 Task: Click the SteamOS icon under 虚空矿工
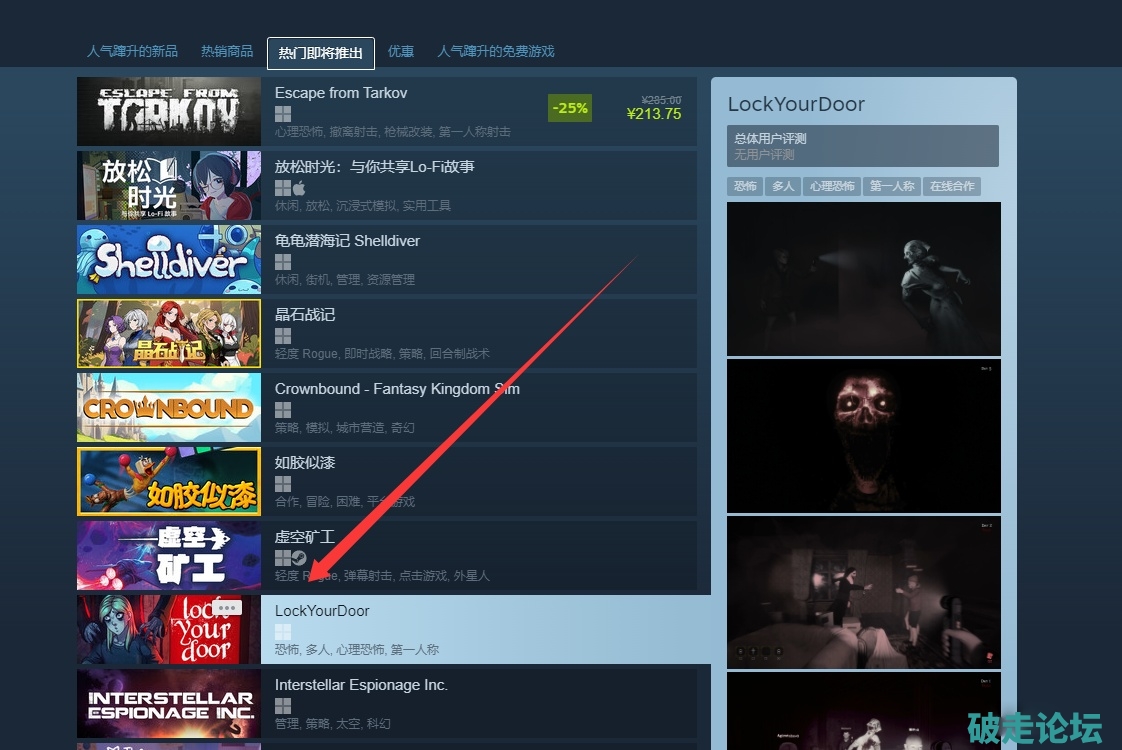pos(299,558)
